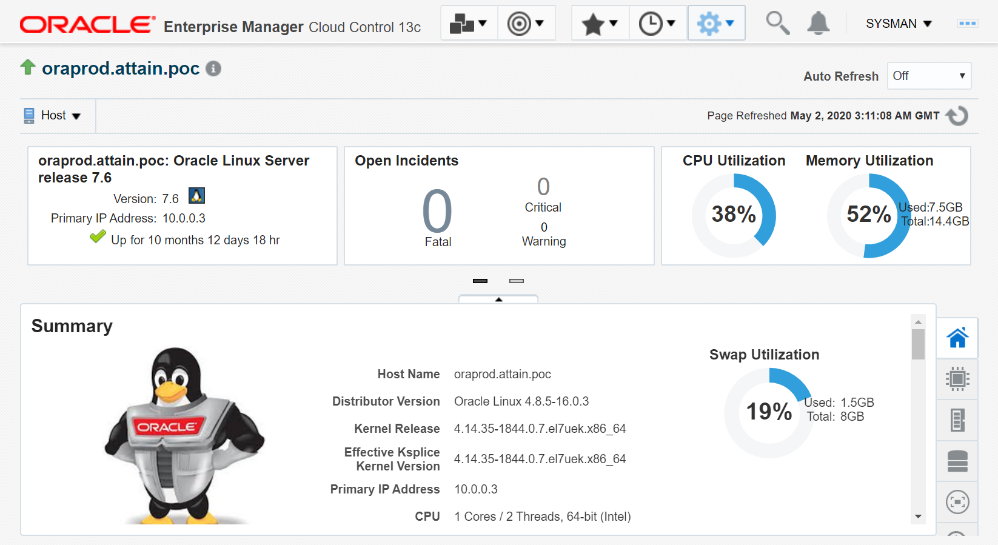Open the memory side tab icon

click(957, 420)
